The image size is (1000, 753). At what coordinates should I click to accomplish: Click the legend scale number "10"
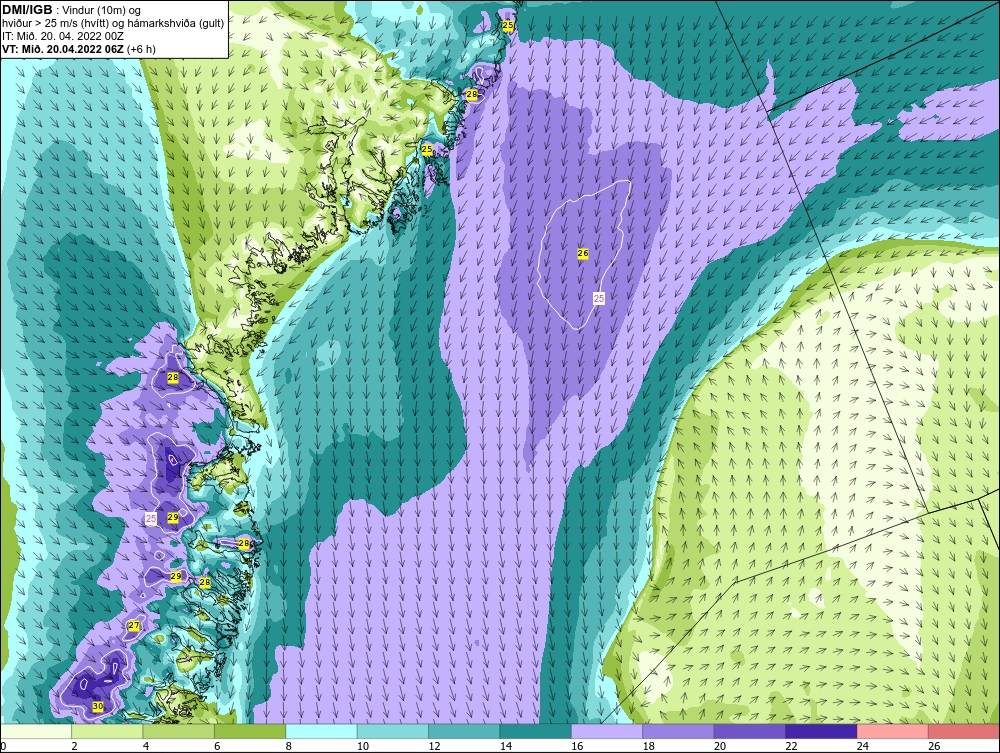pos(363,747)
